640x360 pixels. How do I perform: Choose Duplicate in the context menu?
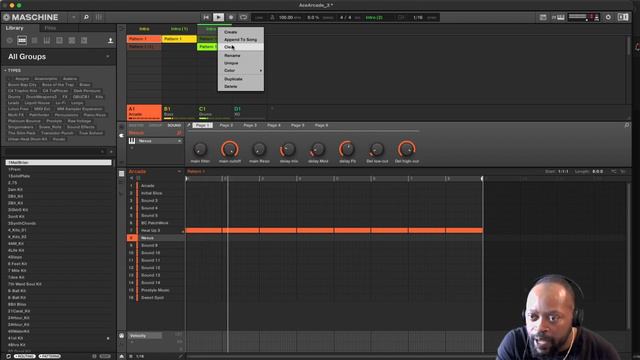(240, 79)
